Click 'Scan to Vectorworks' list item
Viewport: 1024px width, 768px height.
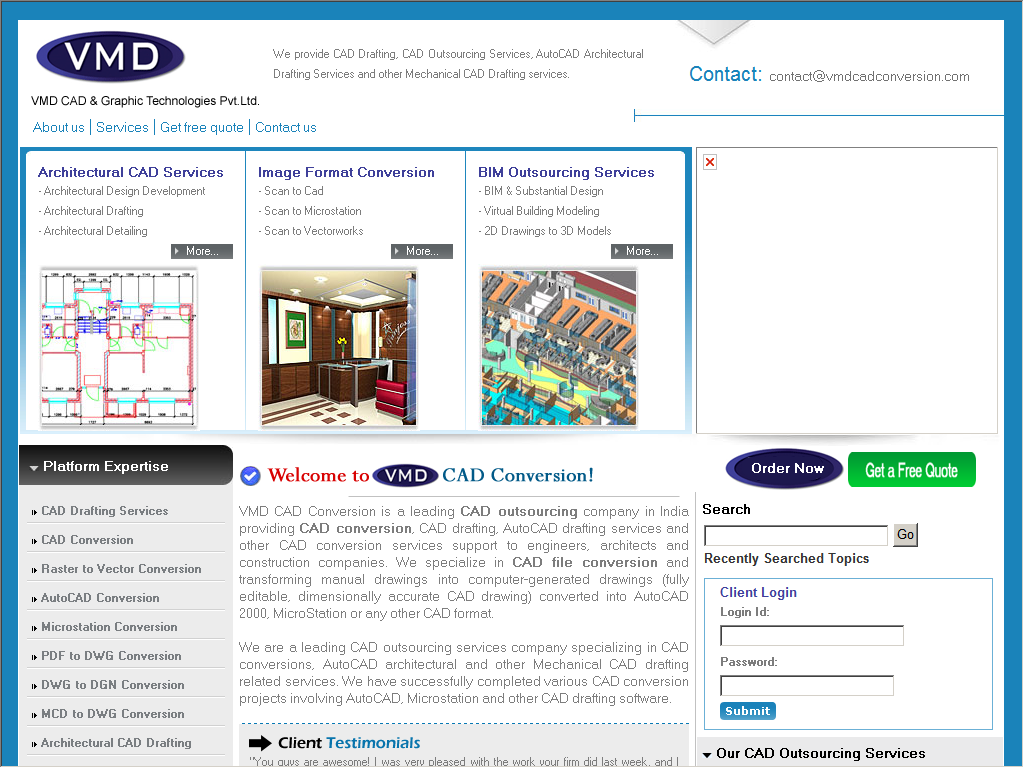click(313, 231)
